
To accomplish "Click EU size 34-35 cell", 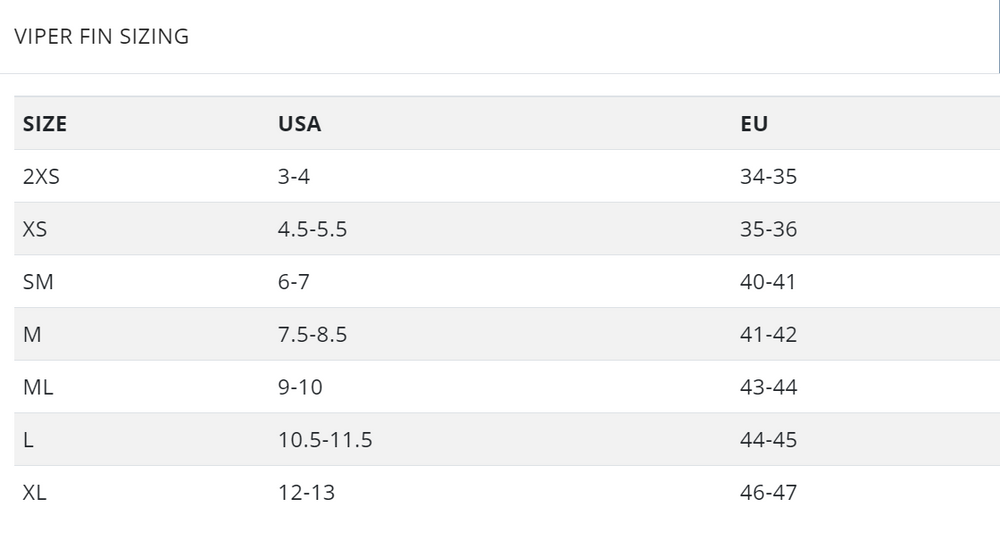I will (768, 177).
